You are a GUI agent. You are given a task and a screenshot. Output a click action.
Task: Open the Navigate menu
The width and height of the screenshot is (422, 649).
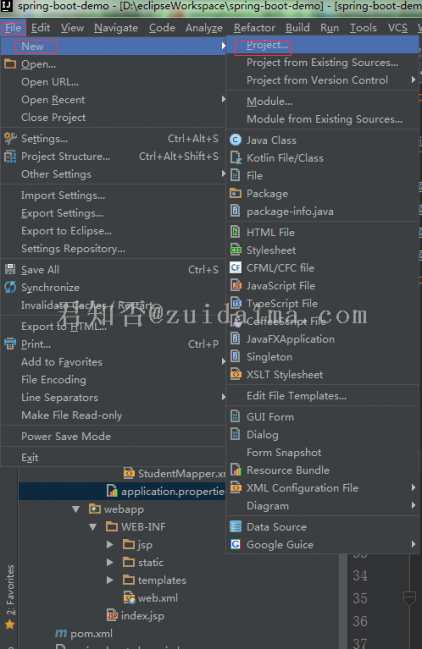point(116,28)
